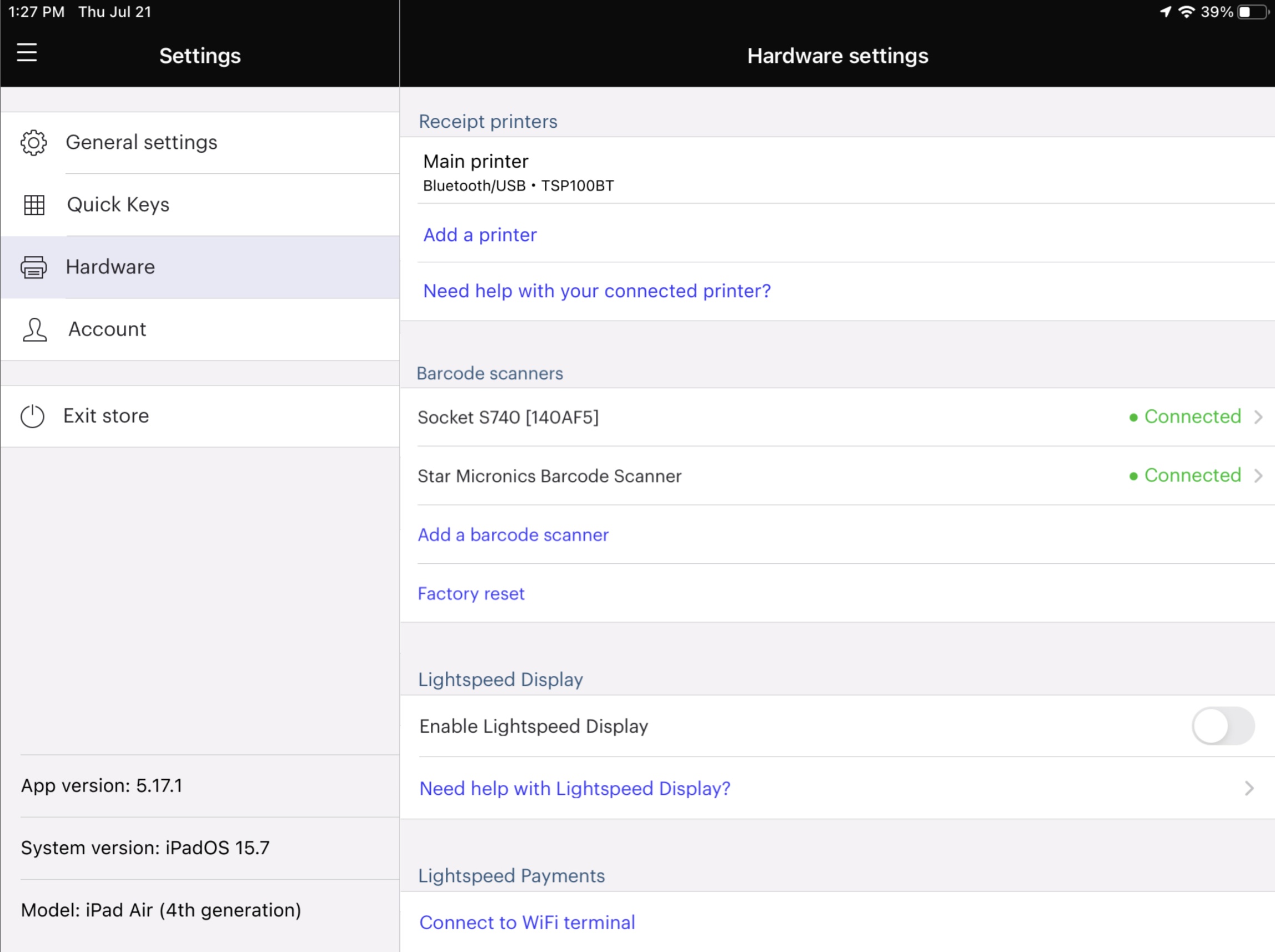Image resolution: width=1275 pixels, height=952 pixels.
Task: Click Add a barcode scanner link
Action: 513,534
